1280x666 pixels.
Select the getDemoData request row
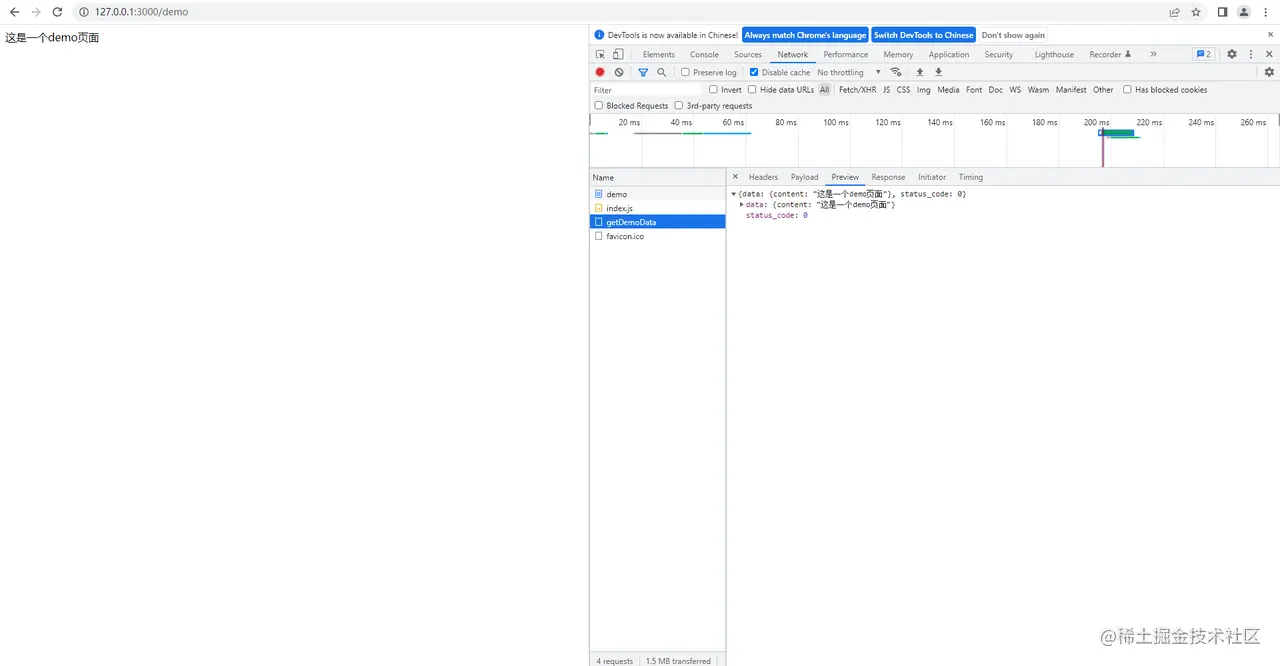pos(658,222)
